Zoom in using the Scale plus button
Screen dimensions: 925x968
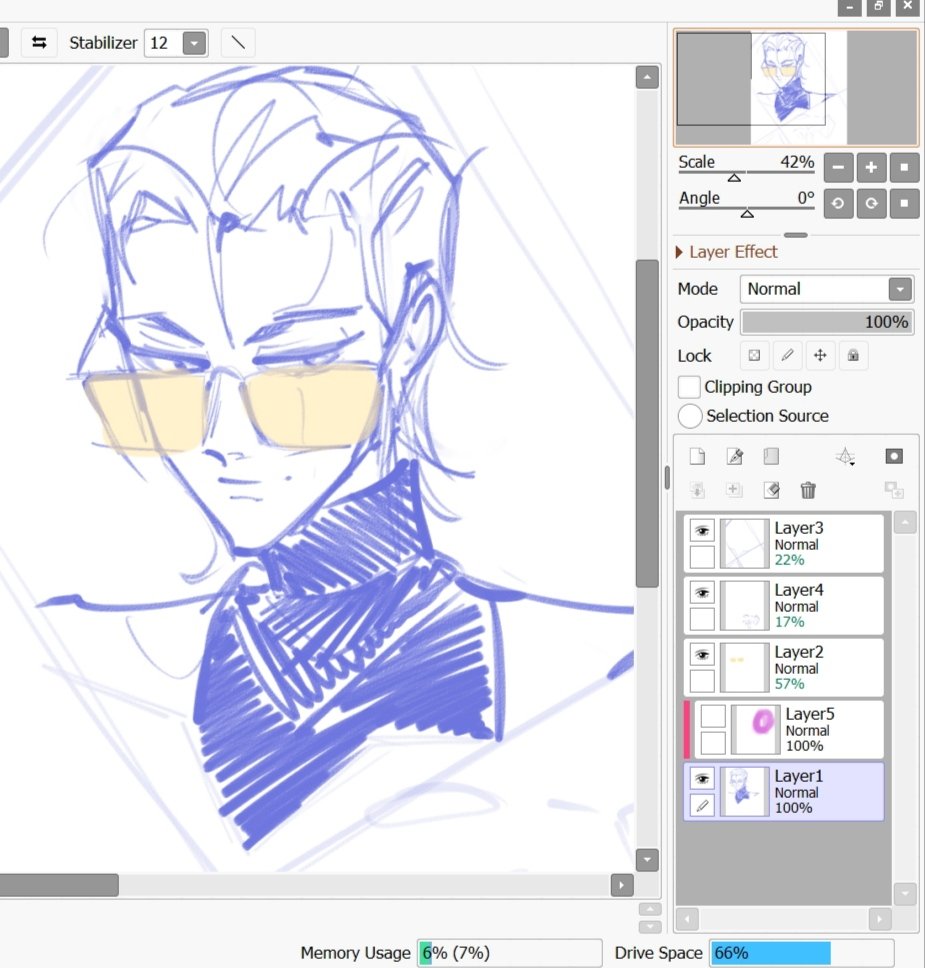point(870,167)
